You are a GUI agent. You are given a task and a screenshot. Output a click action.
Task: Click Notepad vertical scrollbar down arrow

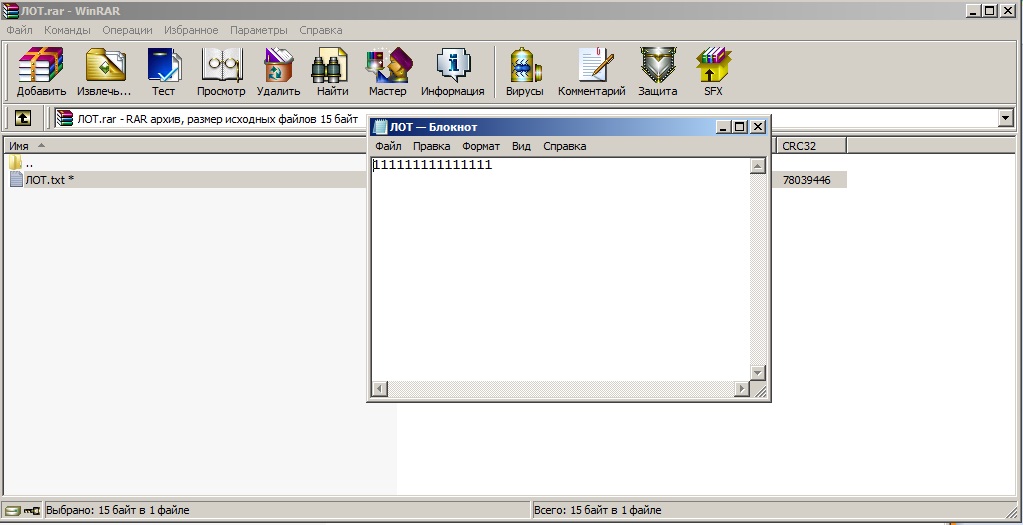pyautogui.click(x=757, y=373)
